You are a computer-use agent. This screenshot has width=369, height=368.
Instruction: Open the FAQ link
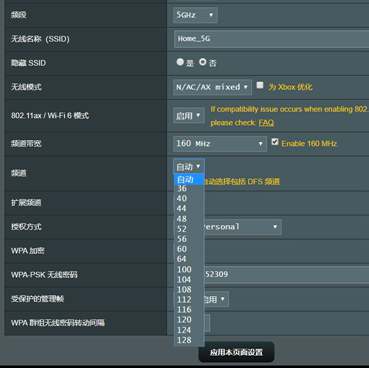(266, 123)
